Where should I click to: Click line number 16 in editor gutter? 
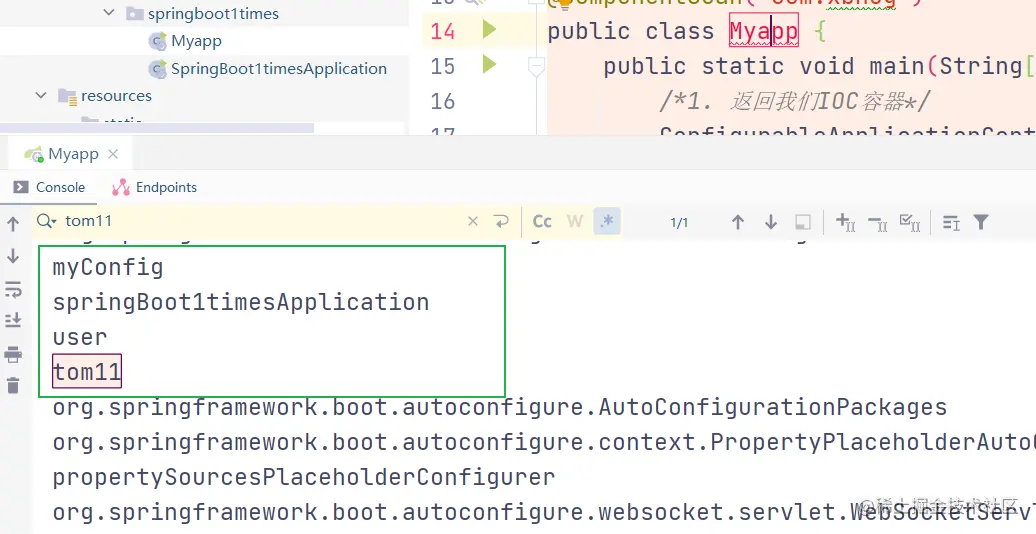[x=442, y=101]
